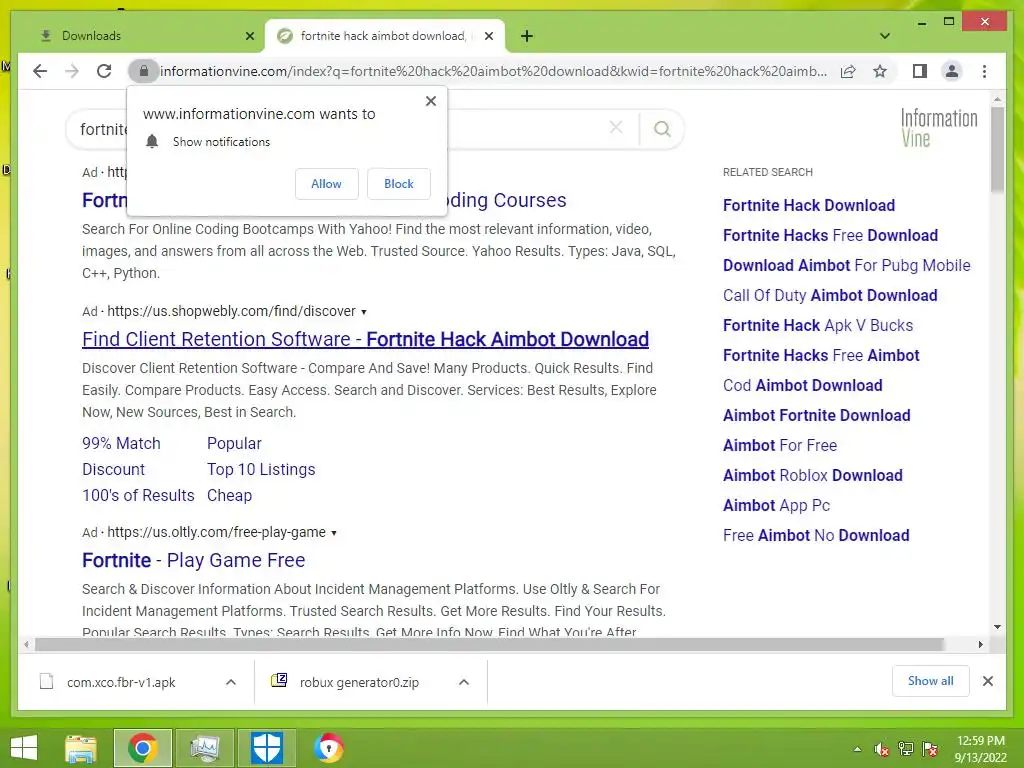Viewport: 1024px width, 768px height.
Task: Click the forward navigation arrow
Action: 72,71
